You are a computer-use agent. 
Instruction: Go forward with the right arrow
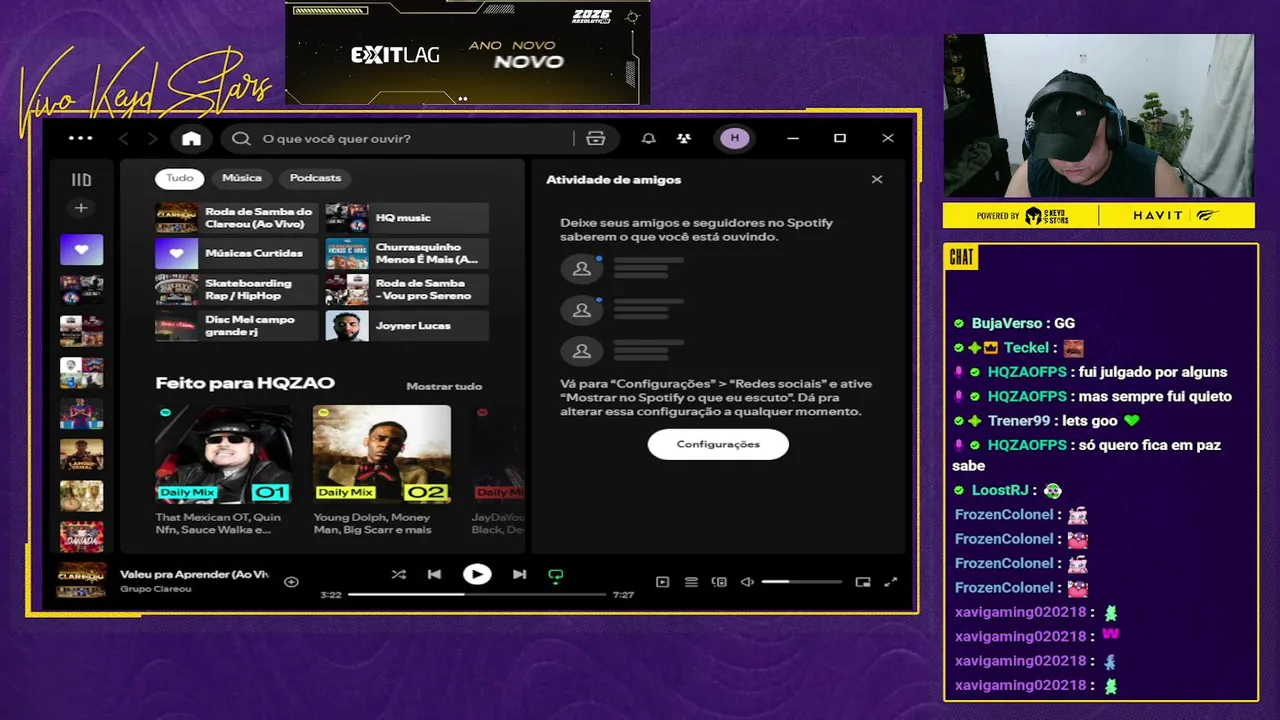pyautogui.click(x=152, y=138)
